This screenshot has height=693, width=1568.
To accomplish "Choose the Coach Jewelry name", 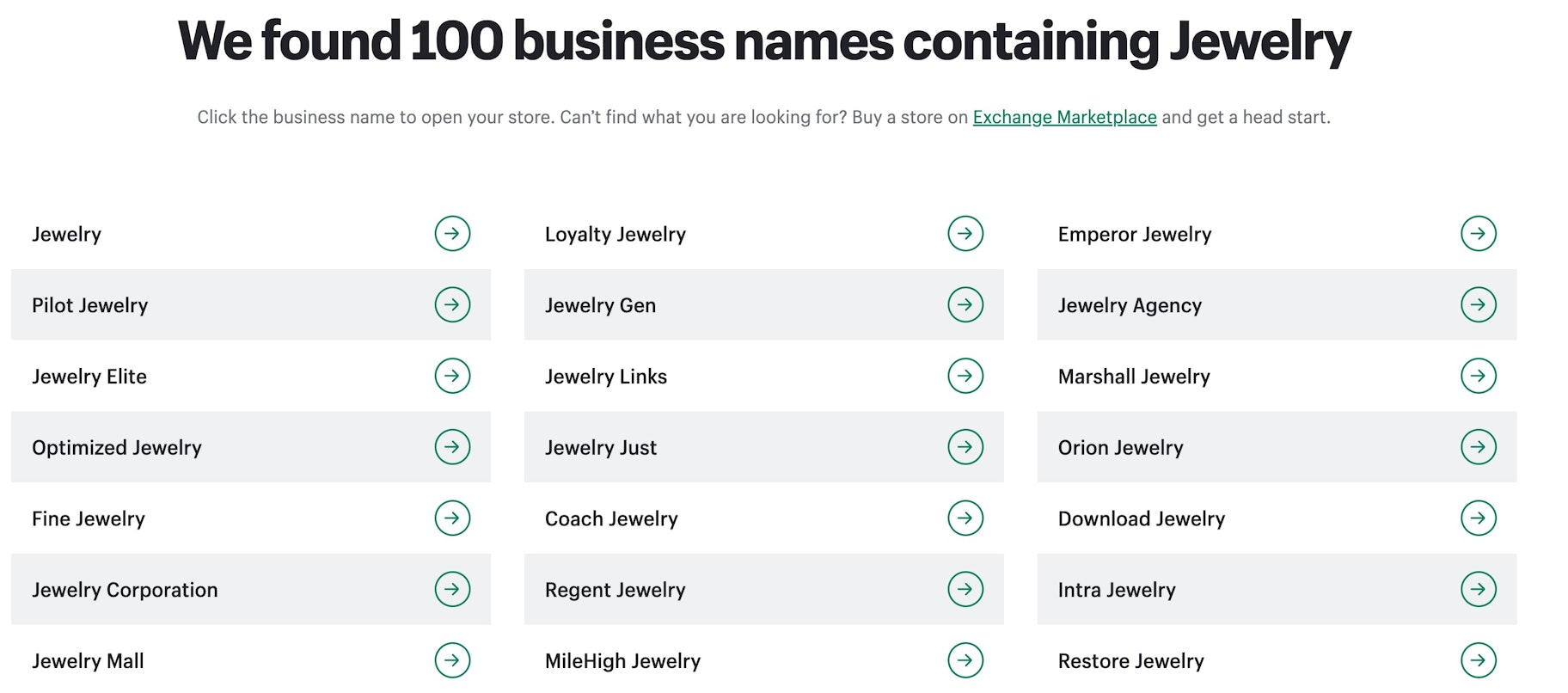I will (x=611, y=519).
